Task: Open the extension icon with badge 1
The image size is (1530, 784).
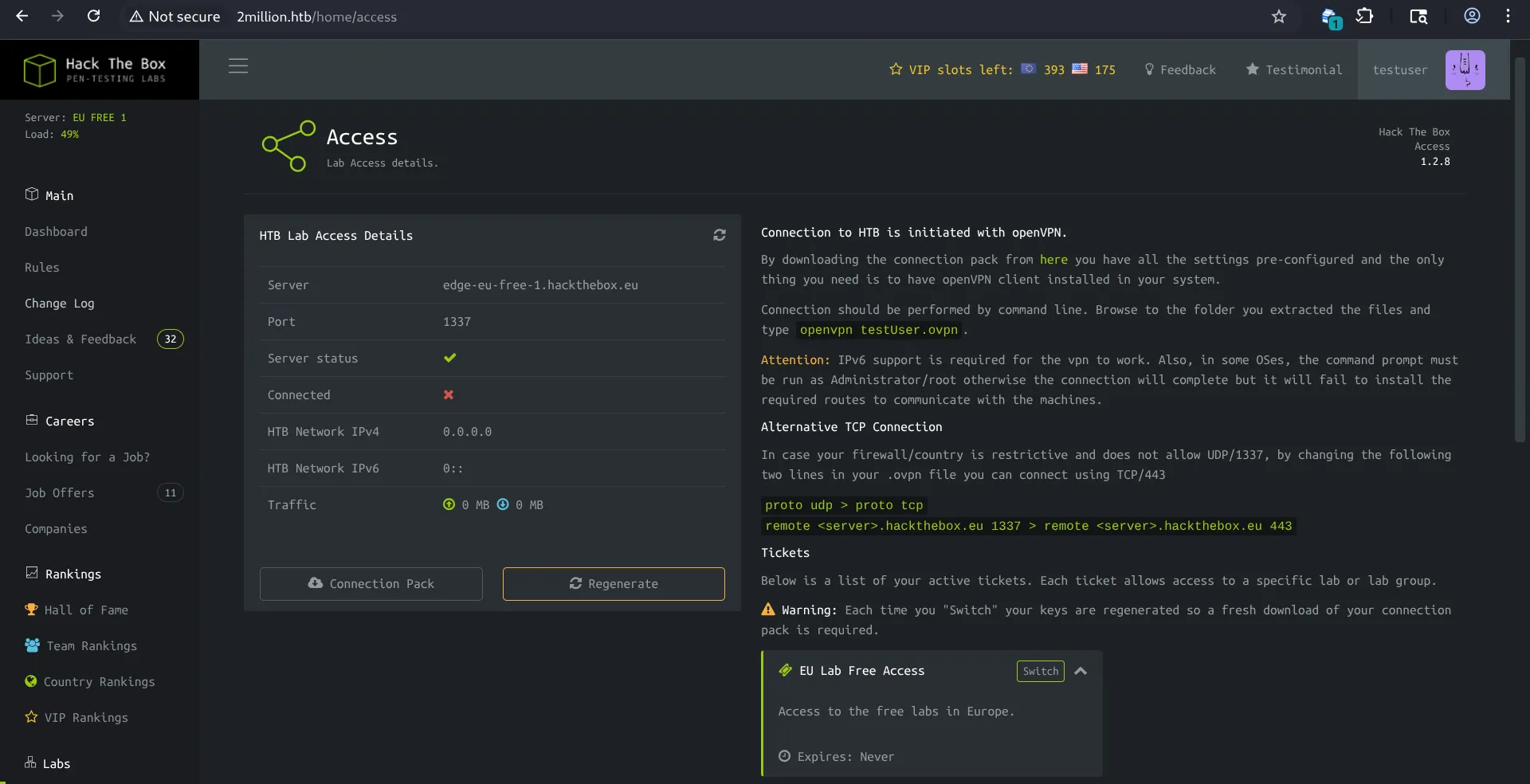Action: (1330, 18)
